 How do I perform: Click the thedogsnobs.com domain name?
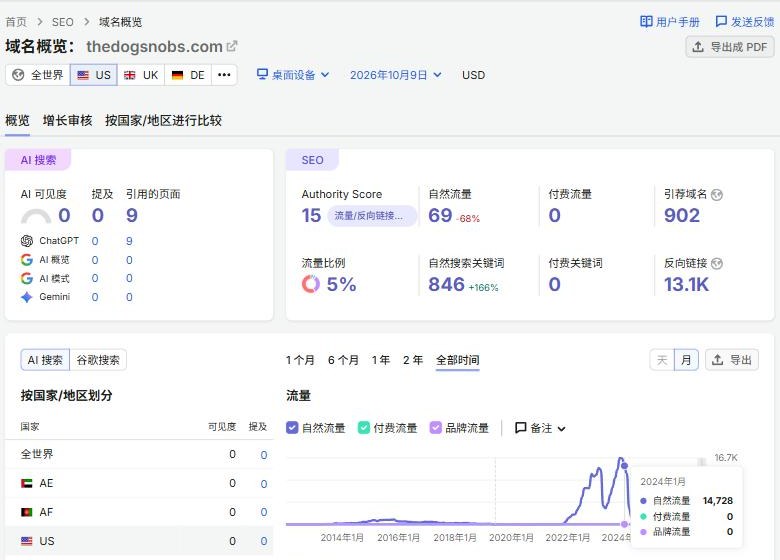click(154, 46)
